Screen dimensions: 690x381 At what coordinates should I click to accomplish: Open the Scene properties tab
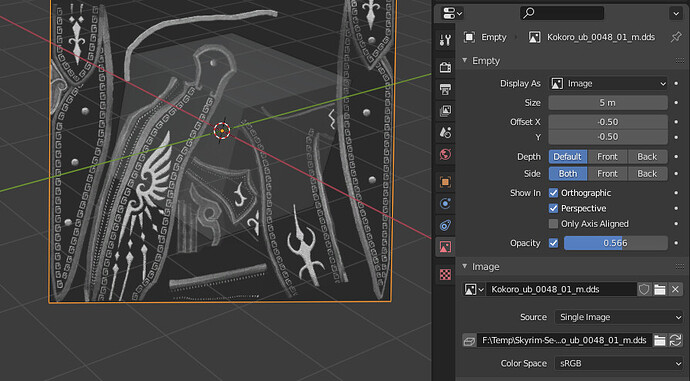tap(445, 132)
